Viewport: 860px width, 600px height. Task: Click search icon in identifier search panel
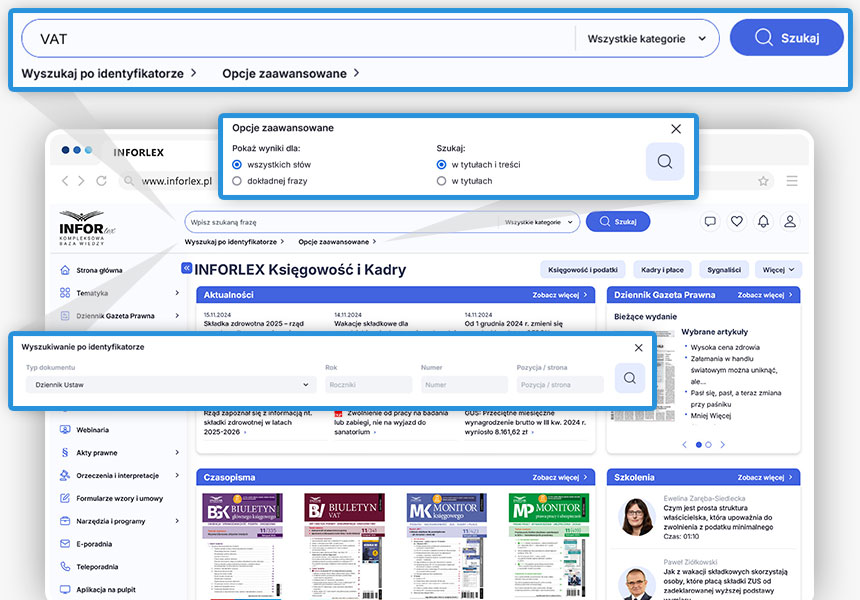click(629, 378)
